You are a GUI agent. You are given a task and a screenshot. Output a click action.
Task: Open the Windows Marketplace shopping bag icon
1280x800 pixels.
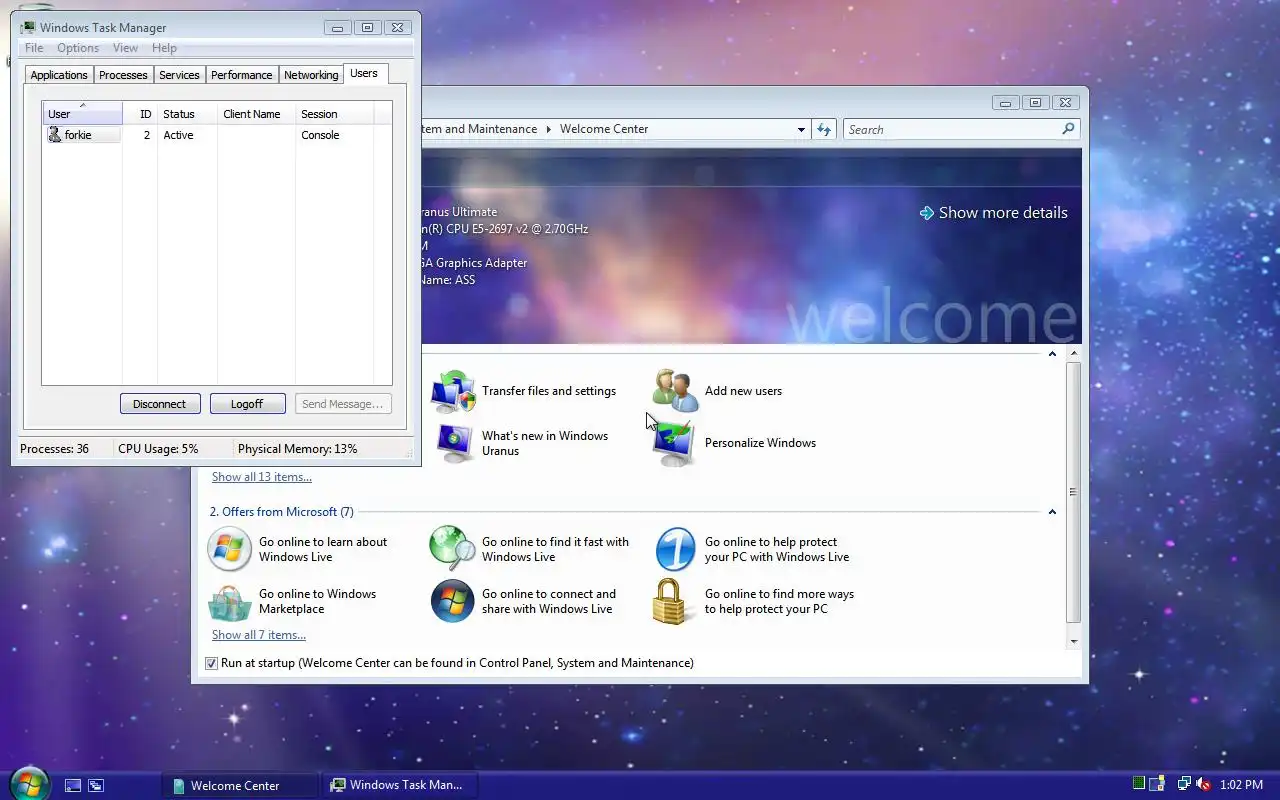tap(229, 601)
